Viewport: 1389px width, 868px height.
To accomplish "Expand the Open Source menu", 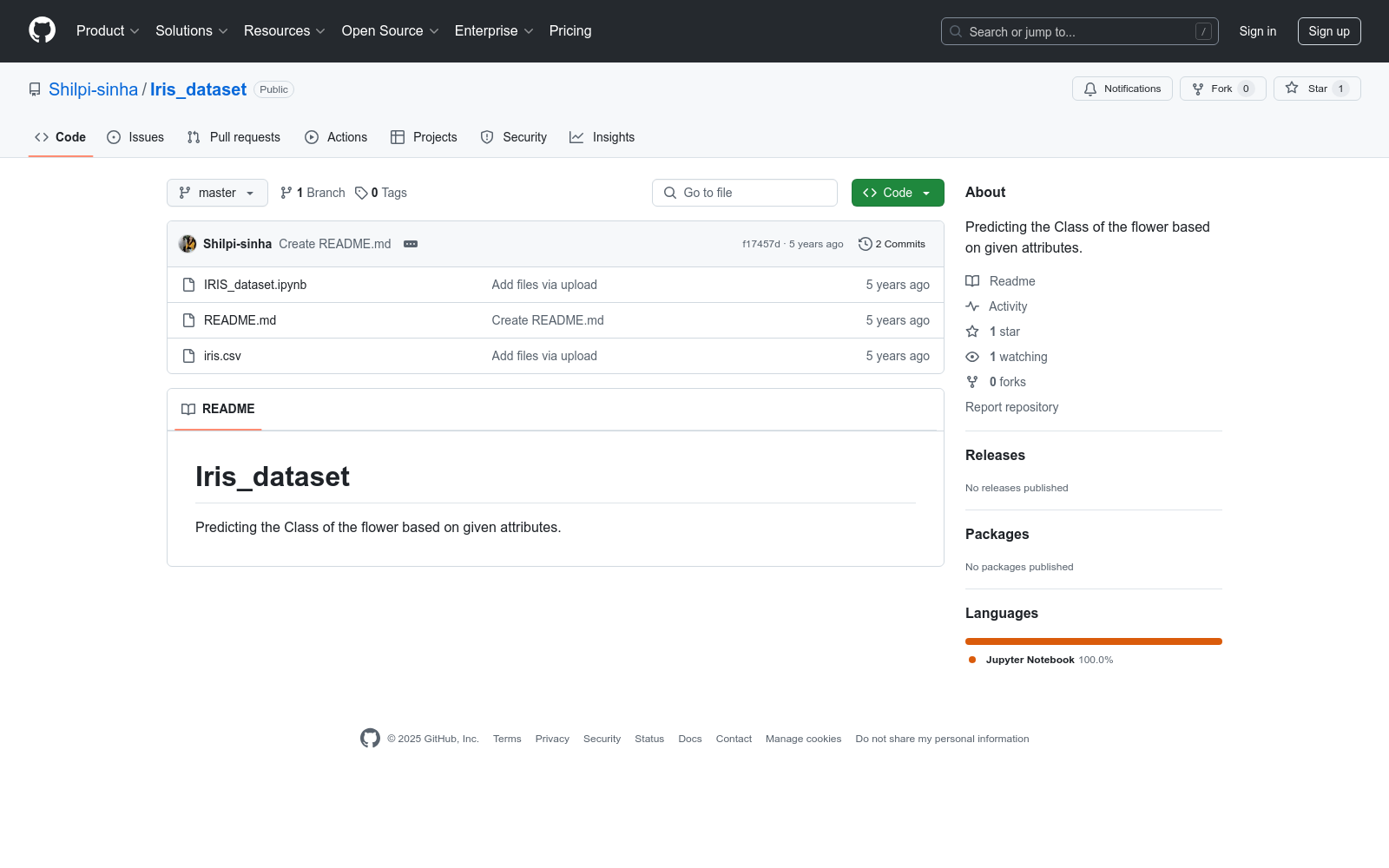I will click(x=391, y=30).
